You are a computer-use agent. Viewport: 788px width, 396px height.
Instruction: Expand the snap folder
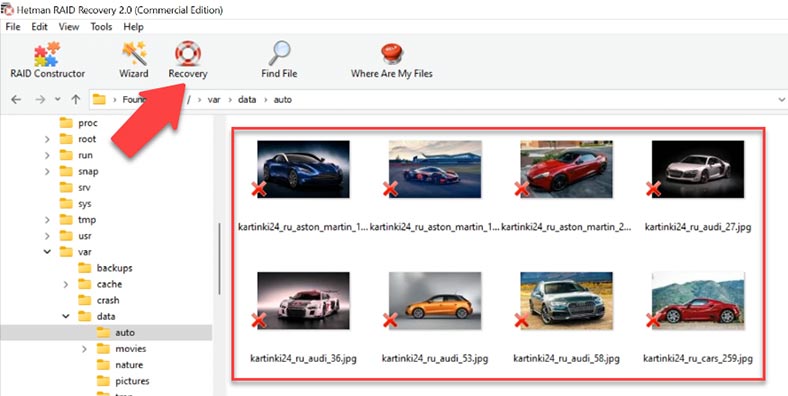tap(47, 171)
